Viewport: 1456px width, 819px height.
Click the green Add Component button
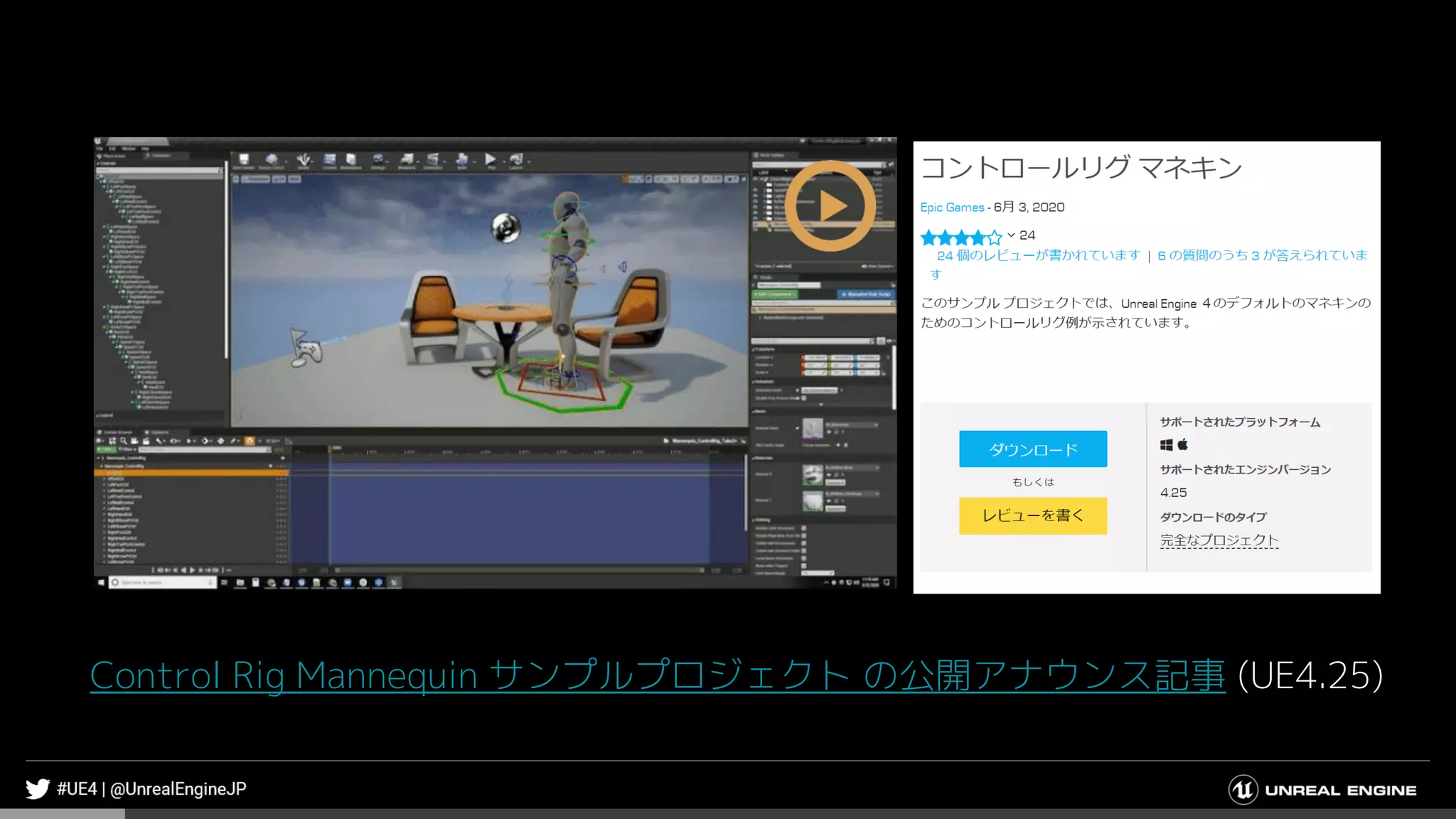point(775,294)
